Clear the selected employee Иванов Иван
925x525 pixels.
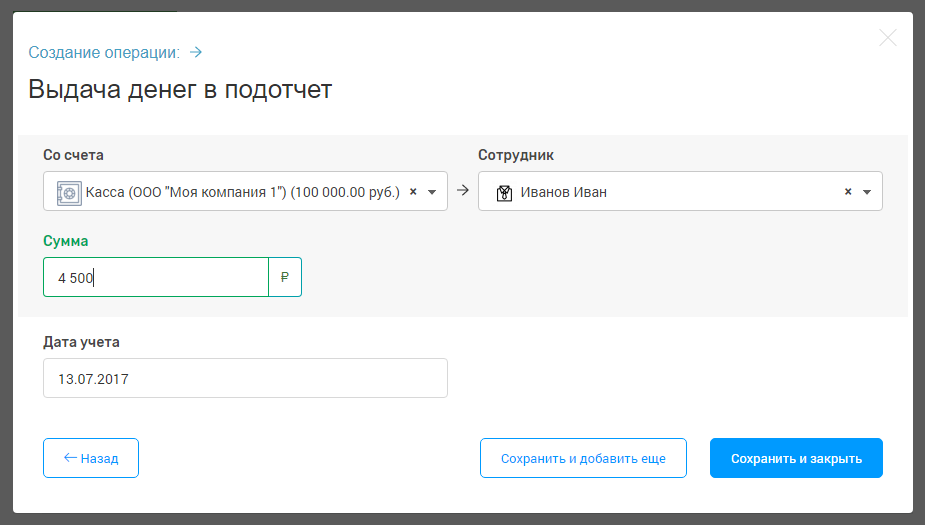[848, 192]
